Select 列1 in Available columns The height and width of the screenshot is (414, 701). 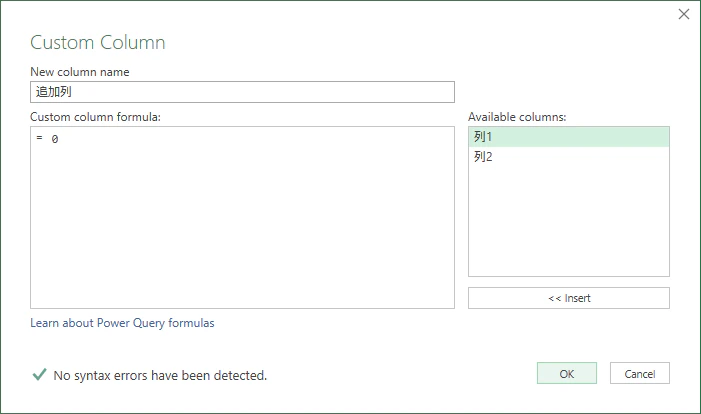pos(569,137)
